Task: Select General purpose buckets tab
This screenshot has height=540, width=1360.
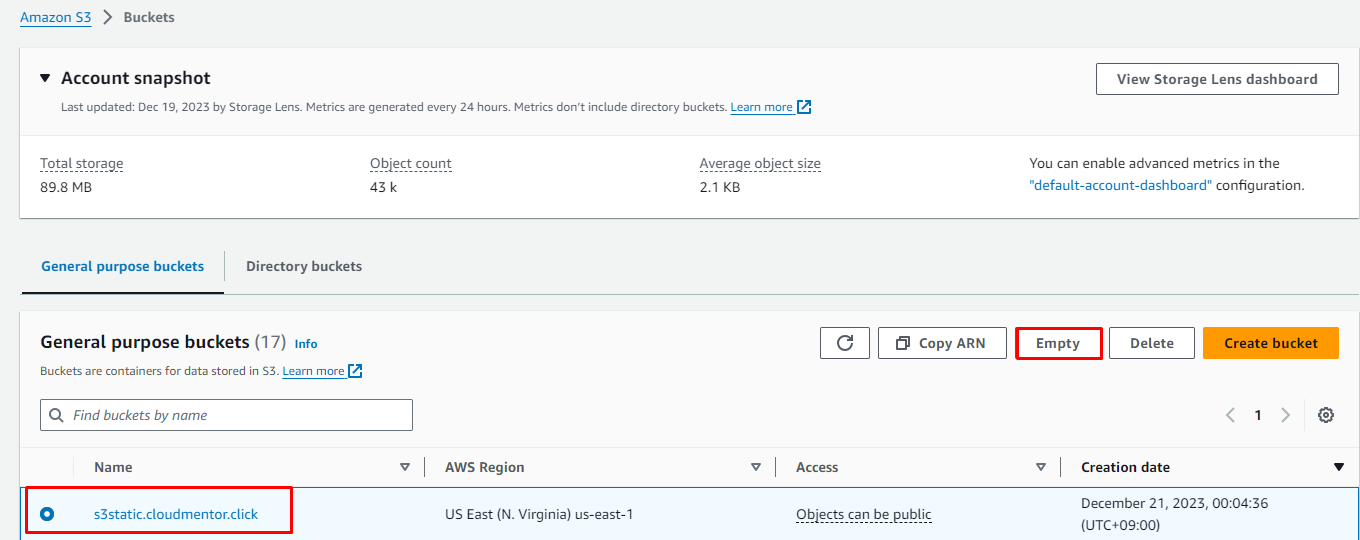Action: coord(122,266)
